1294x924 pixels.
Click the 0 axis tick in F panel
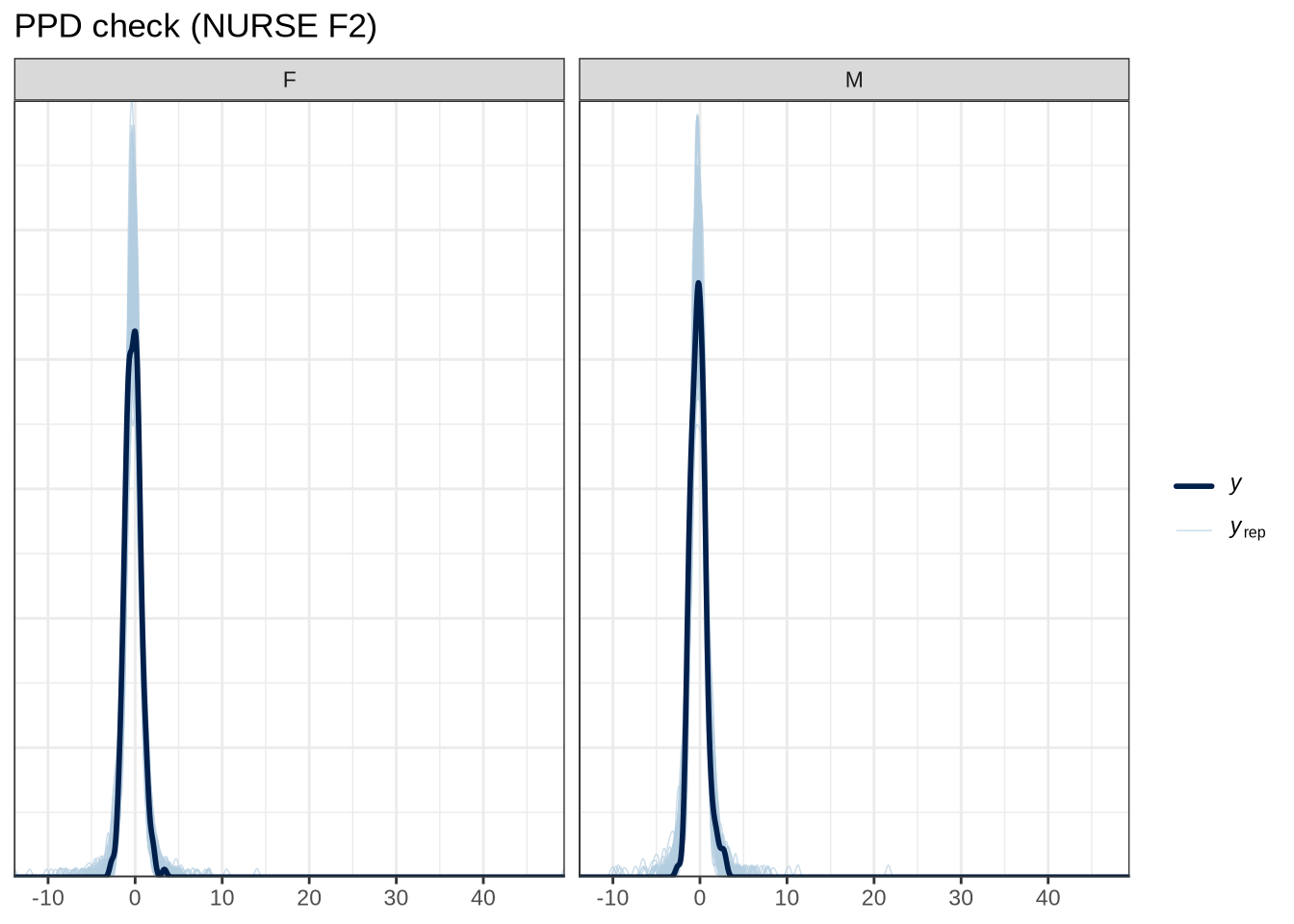(135, 898)
